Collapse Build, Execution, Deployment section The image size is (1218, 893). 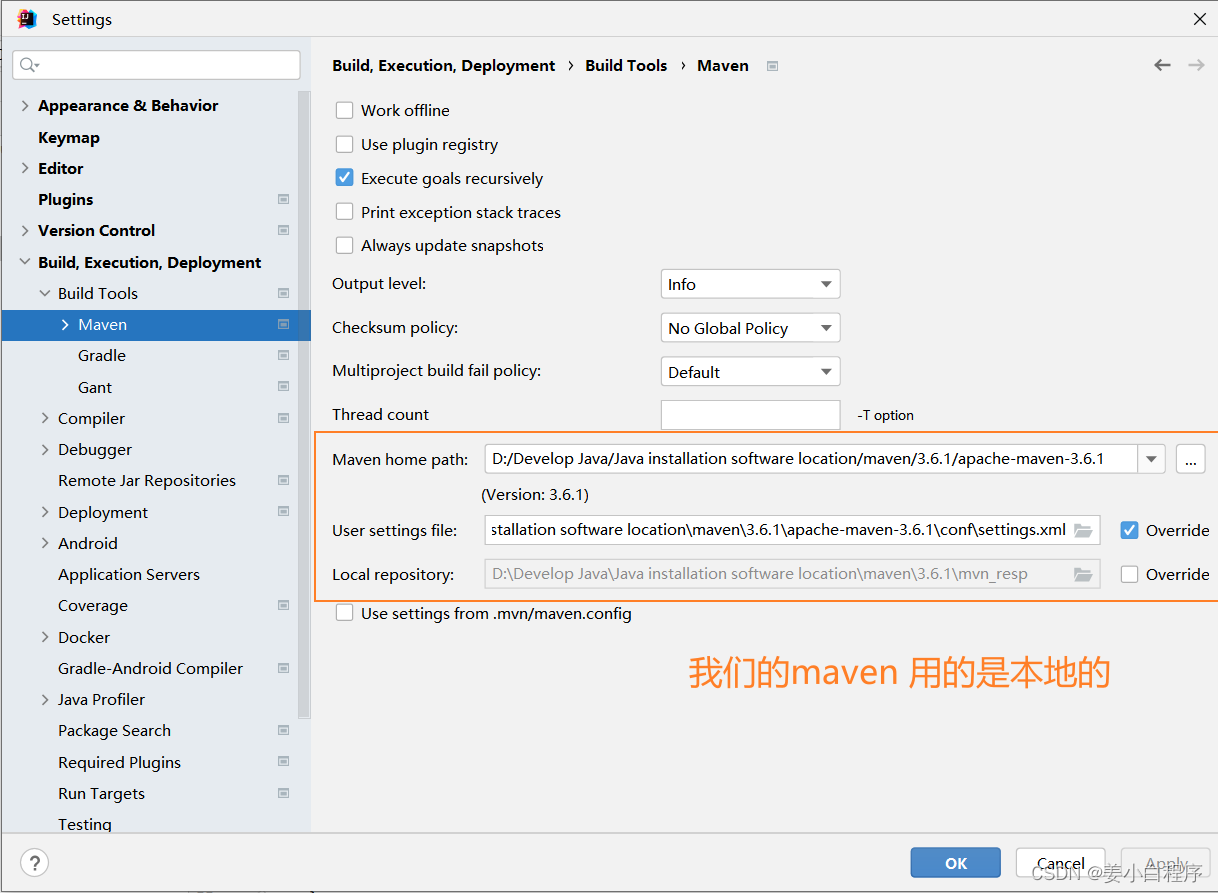pyautogui.click(x=25, y=262)
